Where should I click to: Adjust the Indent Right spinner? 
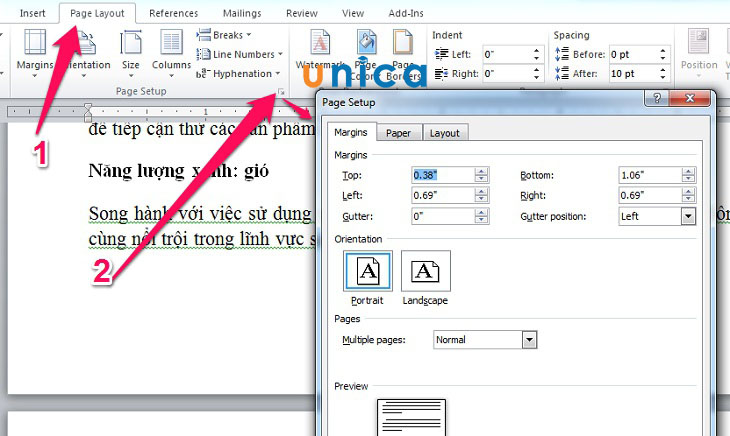(537, 74)
